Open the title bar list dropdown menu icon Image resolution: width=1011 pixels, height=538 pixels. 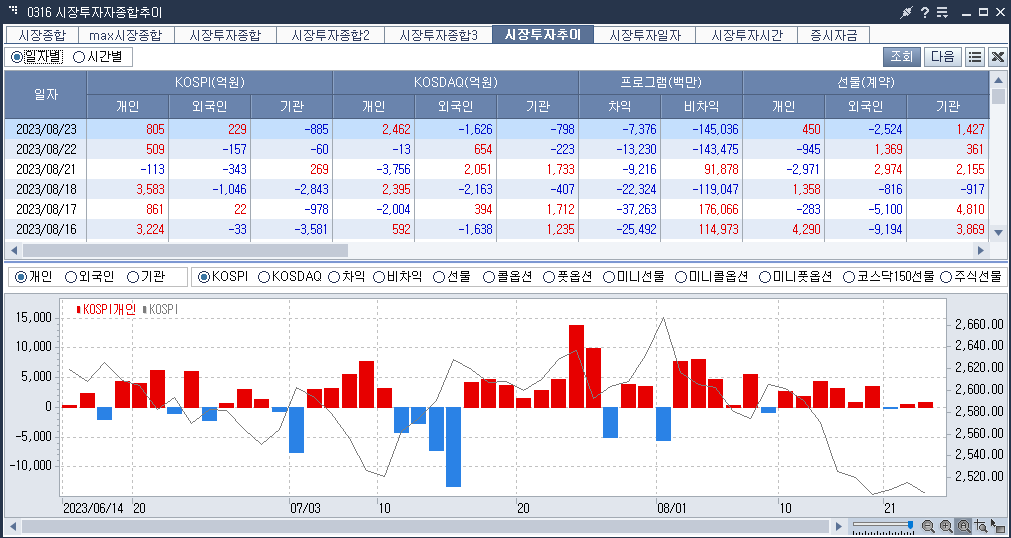(x=942, y=12)
